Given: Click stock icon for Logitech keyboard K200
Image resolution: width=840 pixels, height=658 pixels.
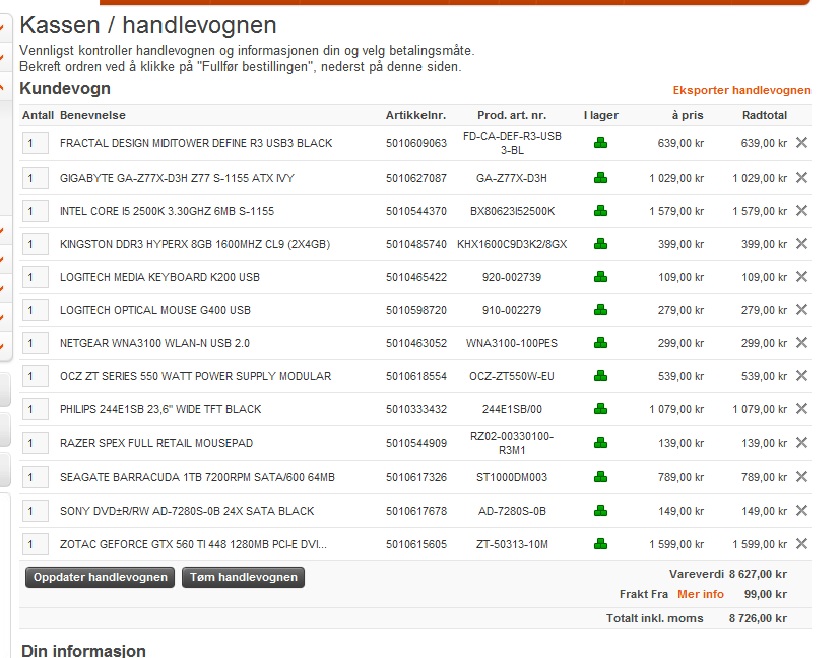Looking at the screenshot, I should click(601, 277).
